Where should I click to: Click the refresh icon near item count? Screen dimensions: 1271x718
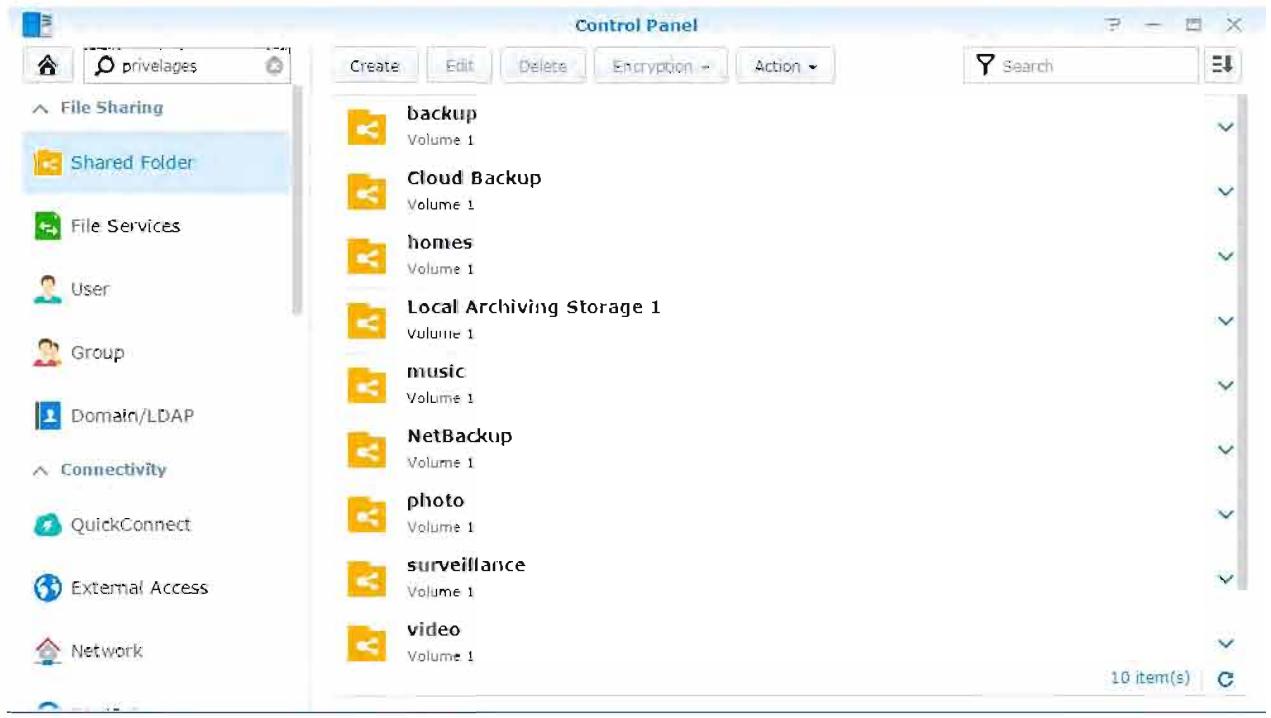coord(1225,679)
